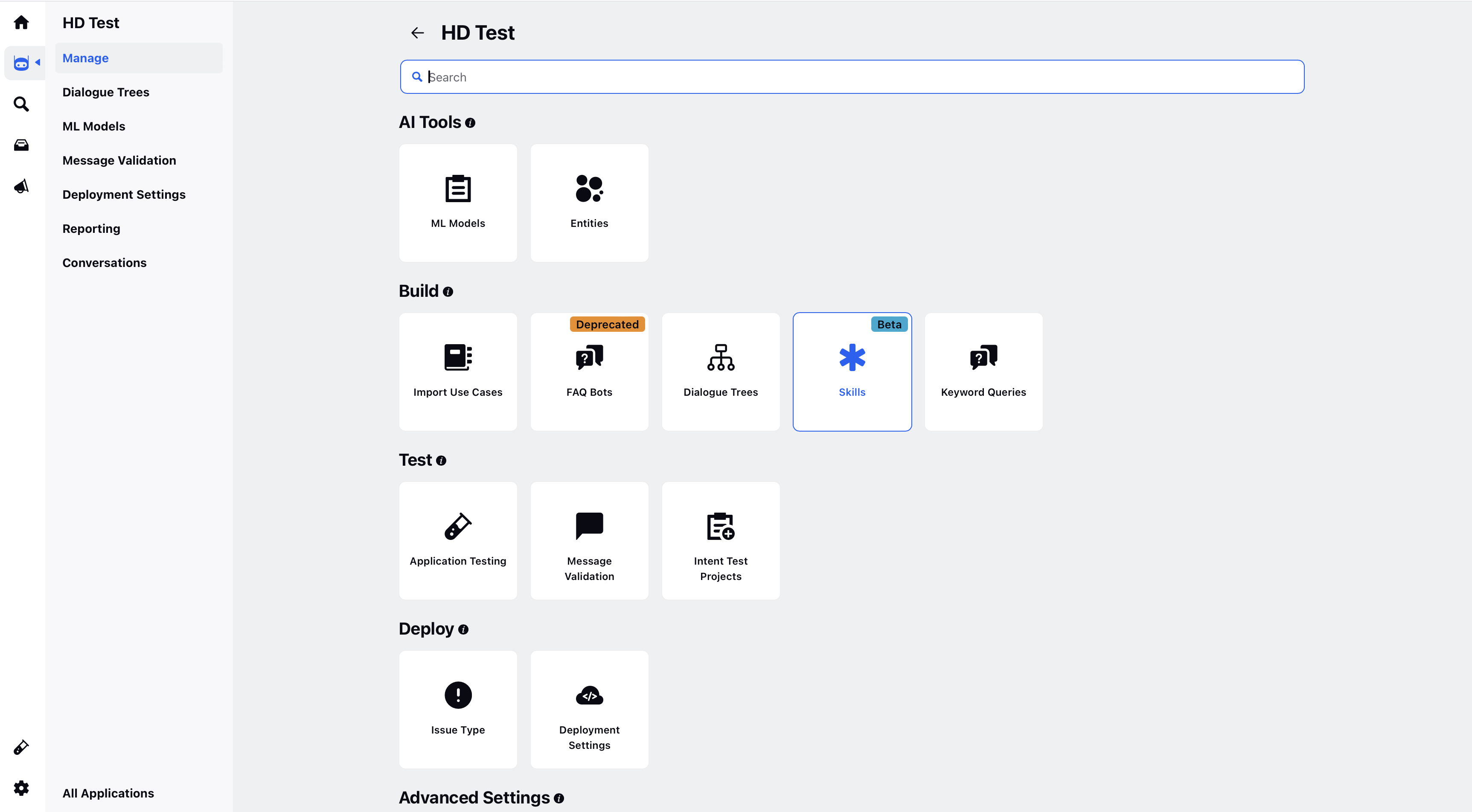
Task: Click the Skills card label
Action: pyautogui.click(x=852, y=392)
